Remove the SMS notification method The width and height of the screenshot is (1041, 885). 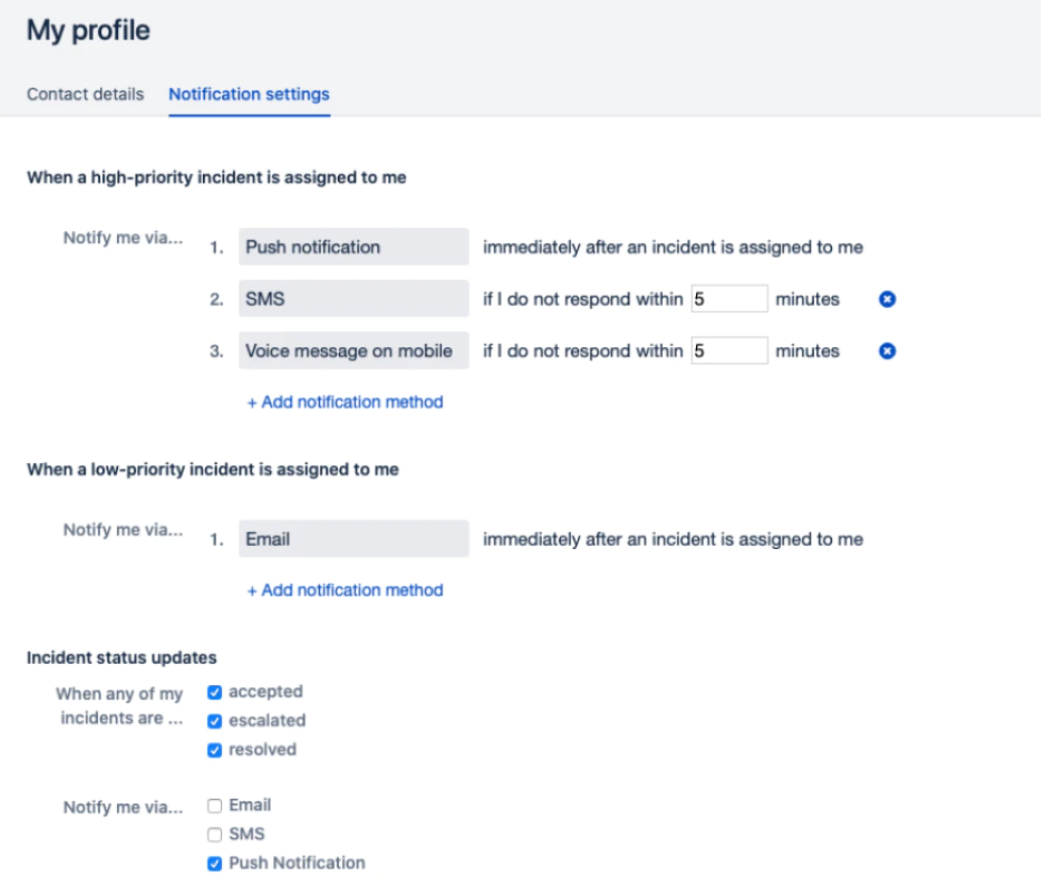point(887,299)
